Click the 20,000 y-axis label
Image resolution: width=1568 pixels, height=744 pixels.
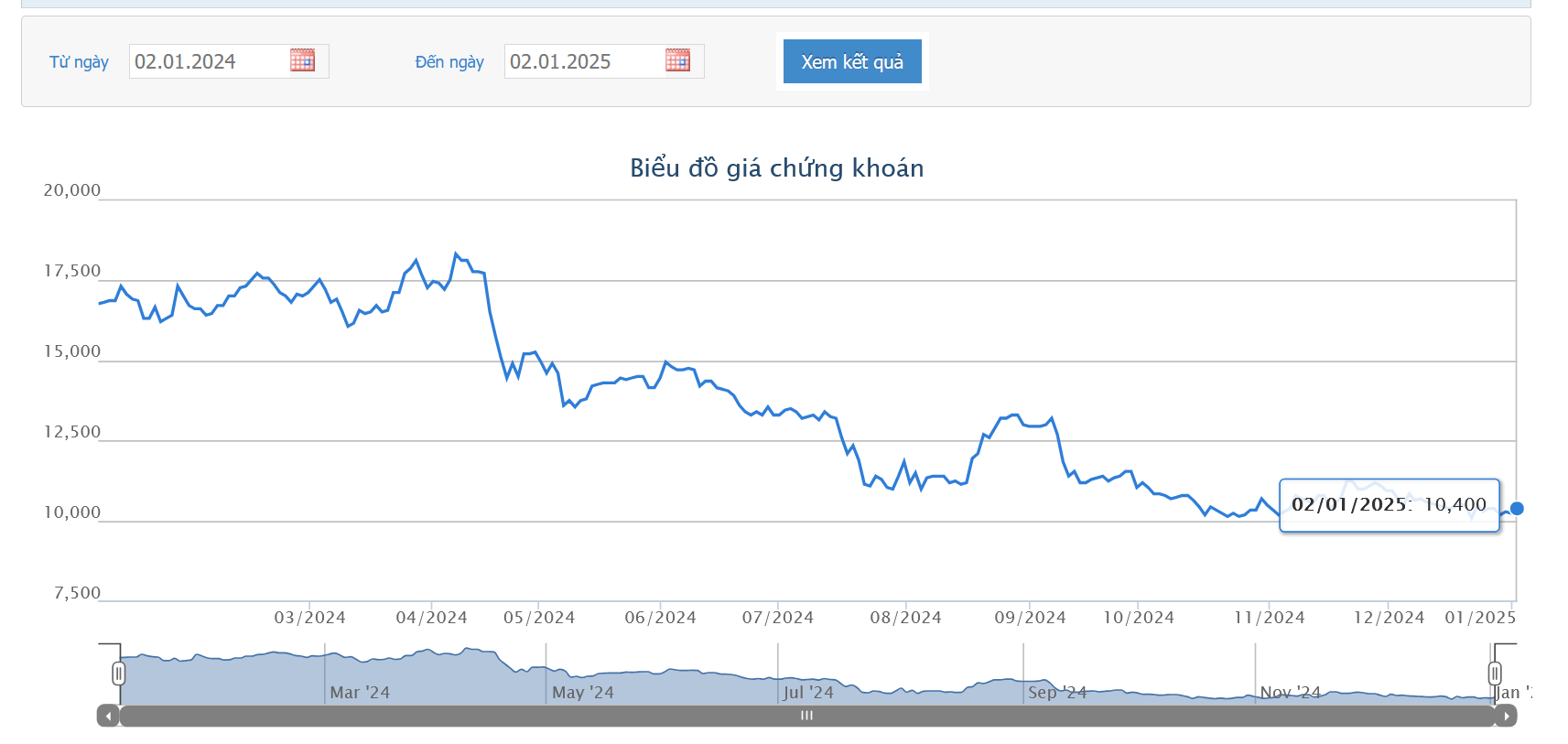point(72,190)
